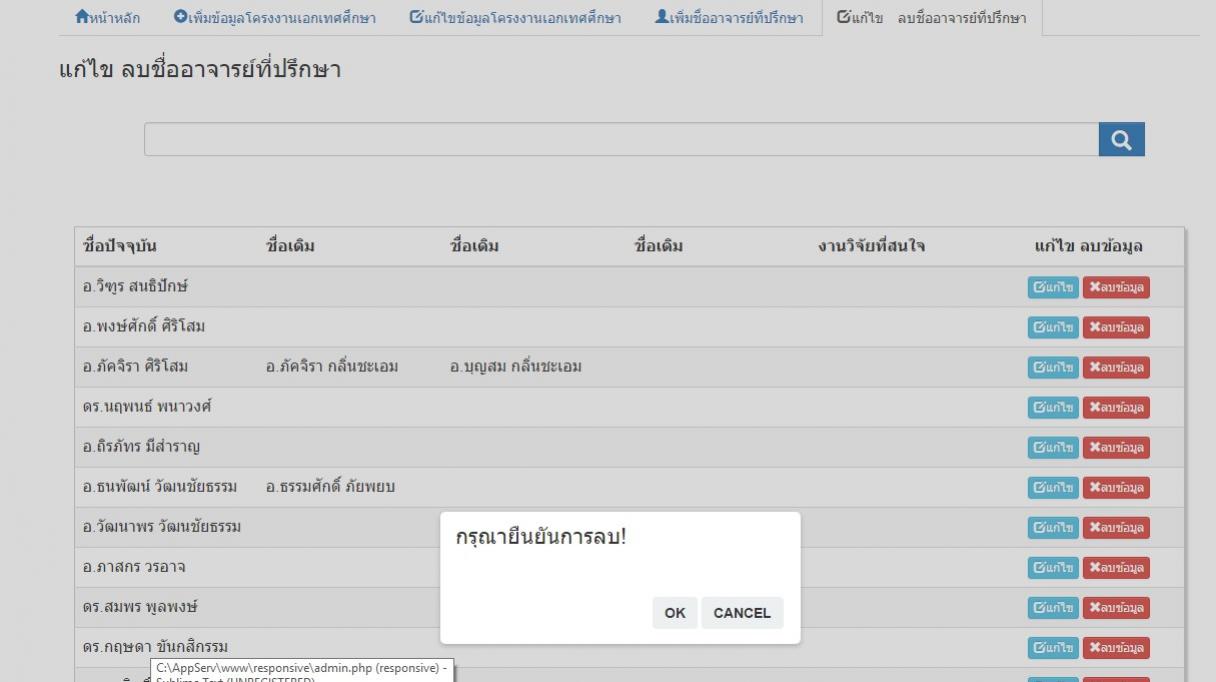
Task: Select the name อ.ธิรภัทร มีสำราญ
Action: tap(141, 447)
